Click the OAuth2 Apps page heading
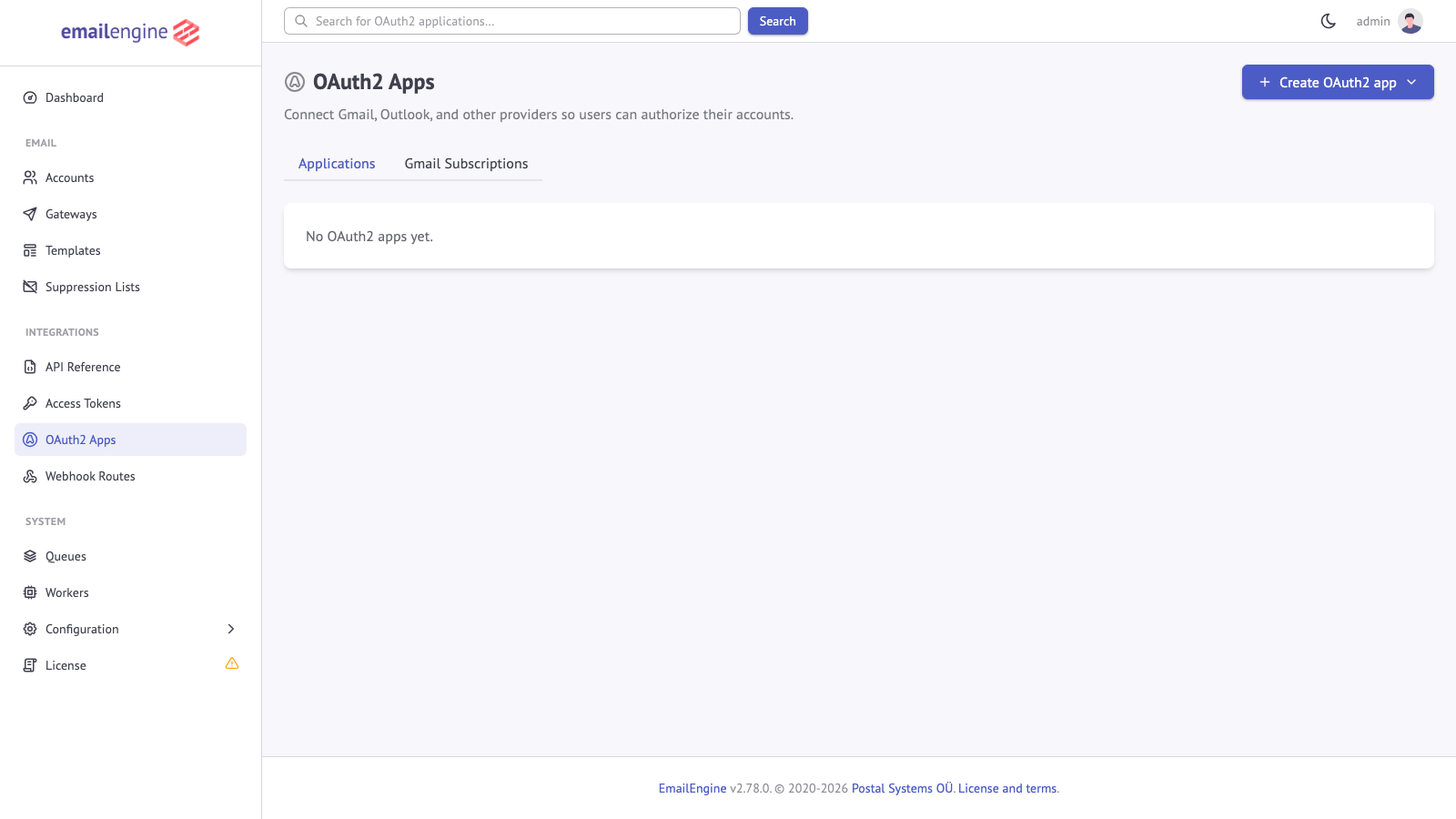Image resolution: width=1456 pixels, height=819 pixels. [374, 82]
